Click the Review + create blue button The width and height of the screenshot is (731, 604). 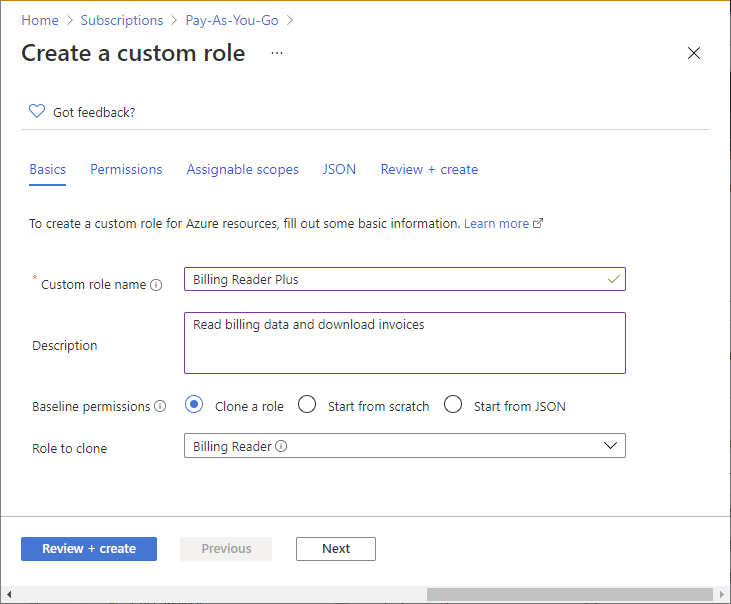coord(89,549)
